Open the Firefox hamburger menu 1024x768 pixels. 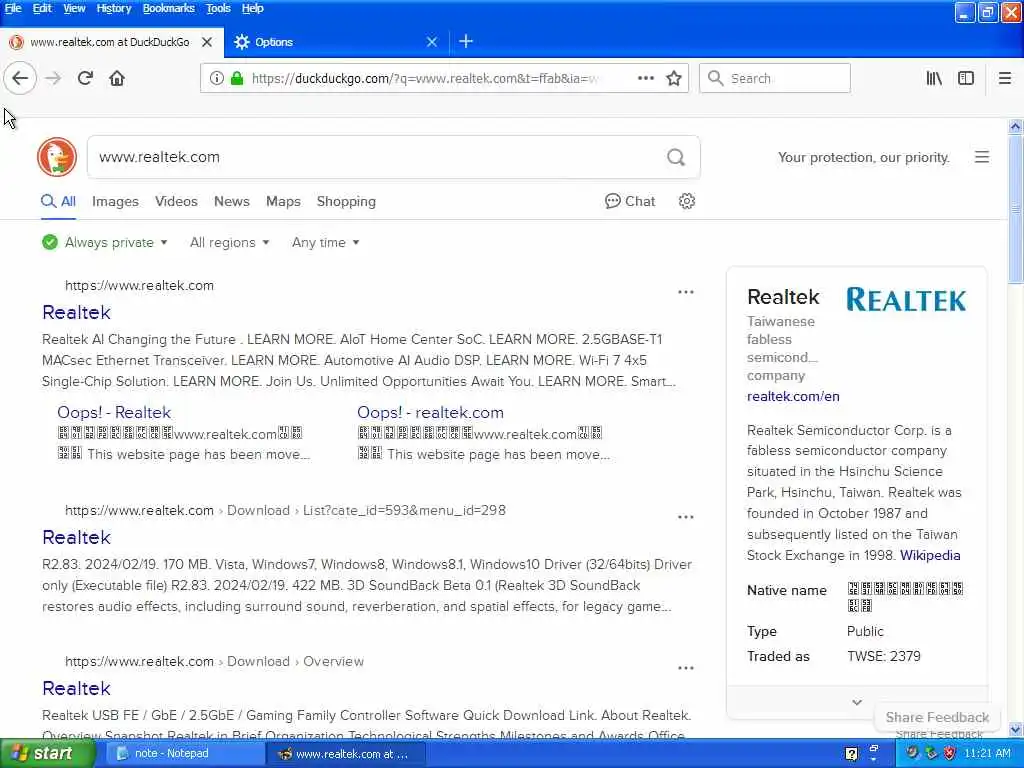tap(1005, 78)
